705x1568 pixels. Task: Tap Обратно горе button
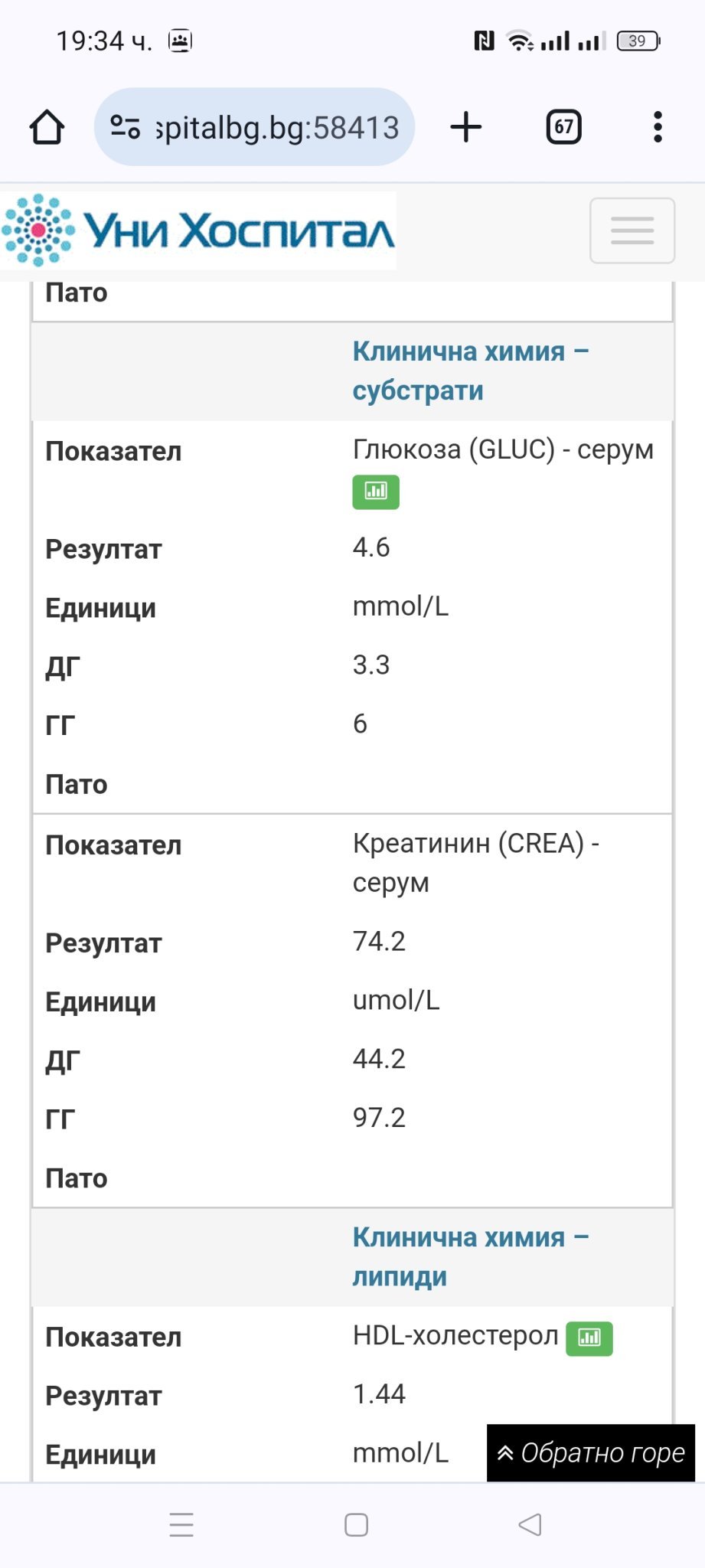pyautogui.click(x=591, y=1453)
